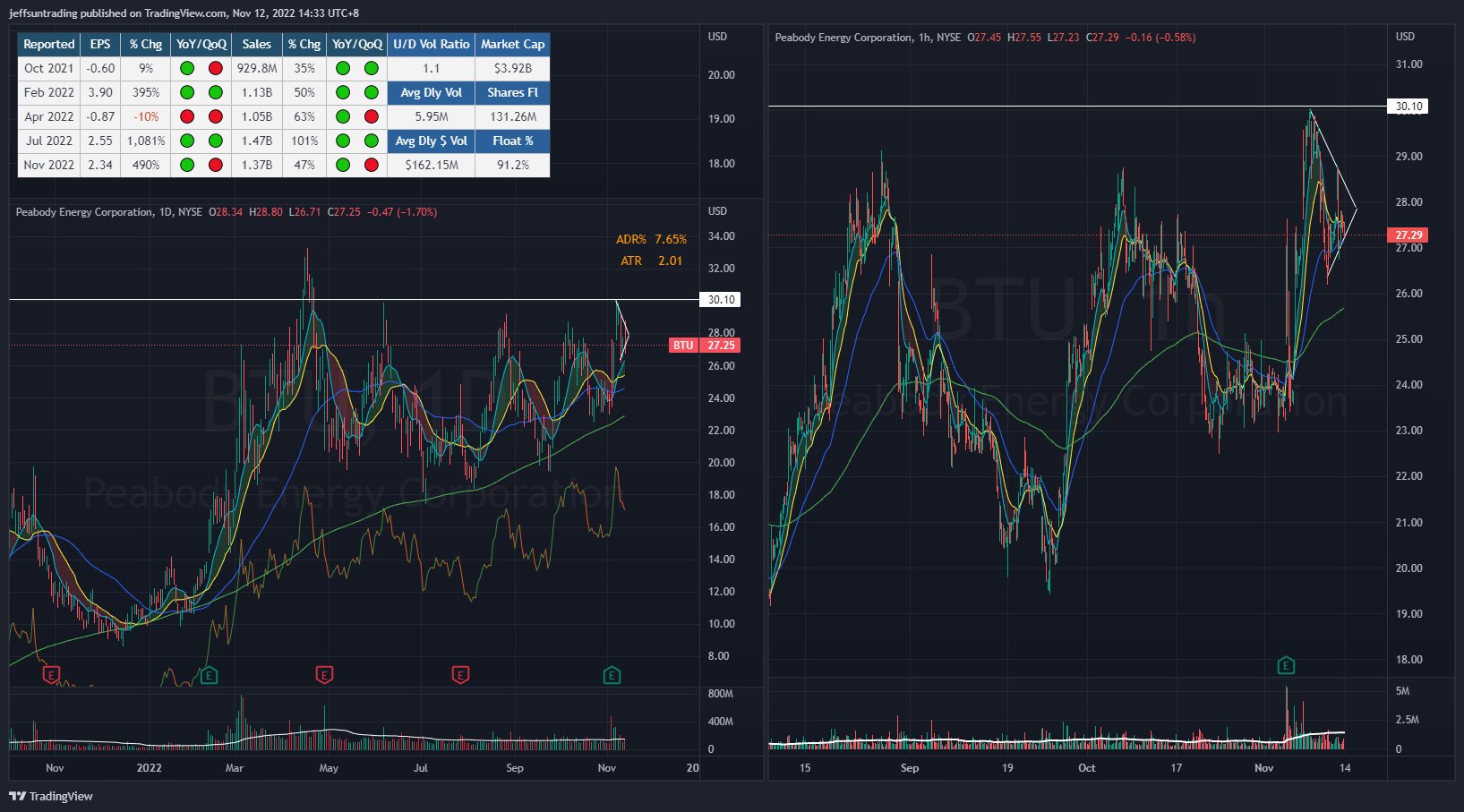Select green earnings marker near Nov on daily chart
This screenshot has height=812, width=1464.
tap(612, 674)
